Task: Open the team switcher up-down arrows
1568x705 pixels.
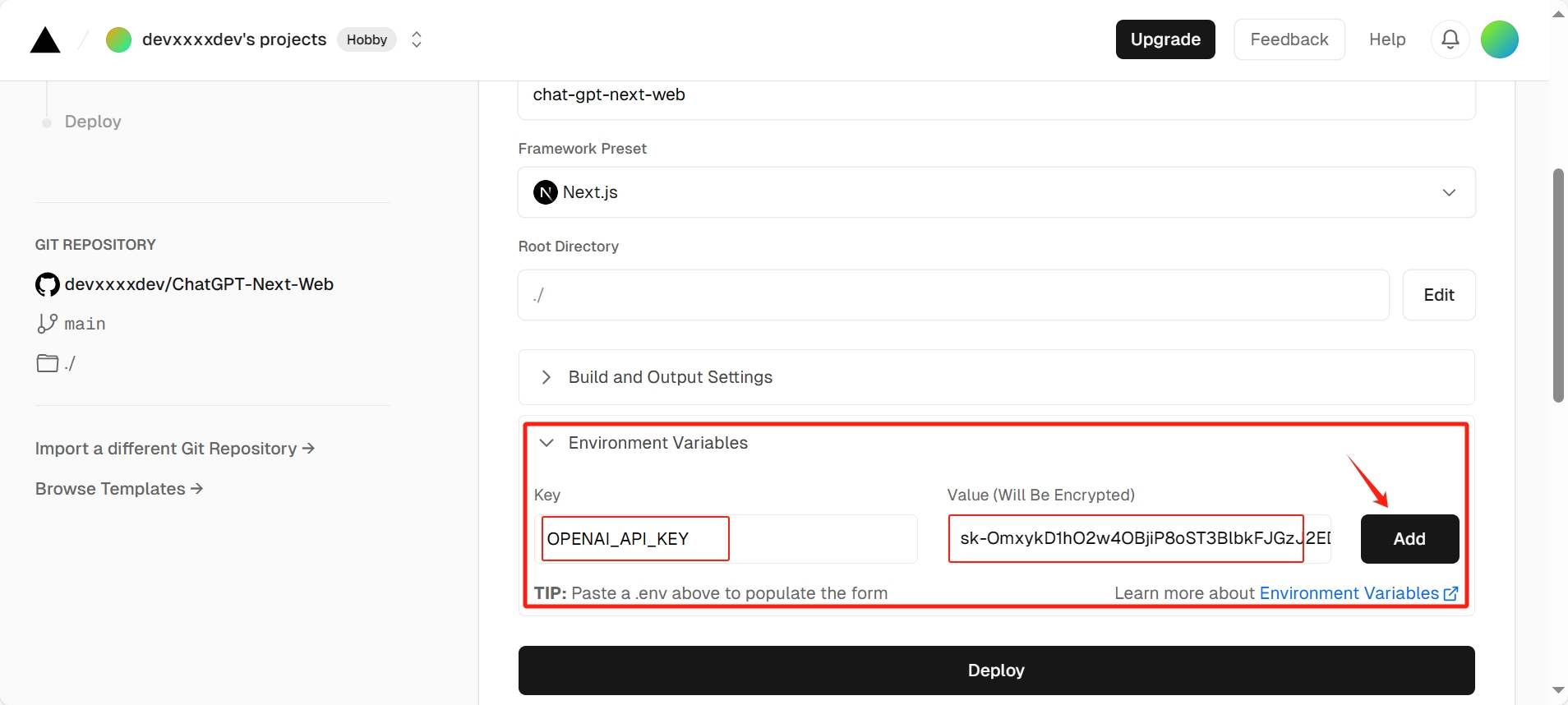Action: (417, 39)
